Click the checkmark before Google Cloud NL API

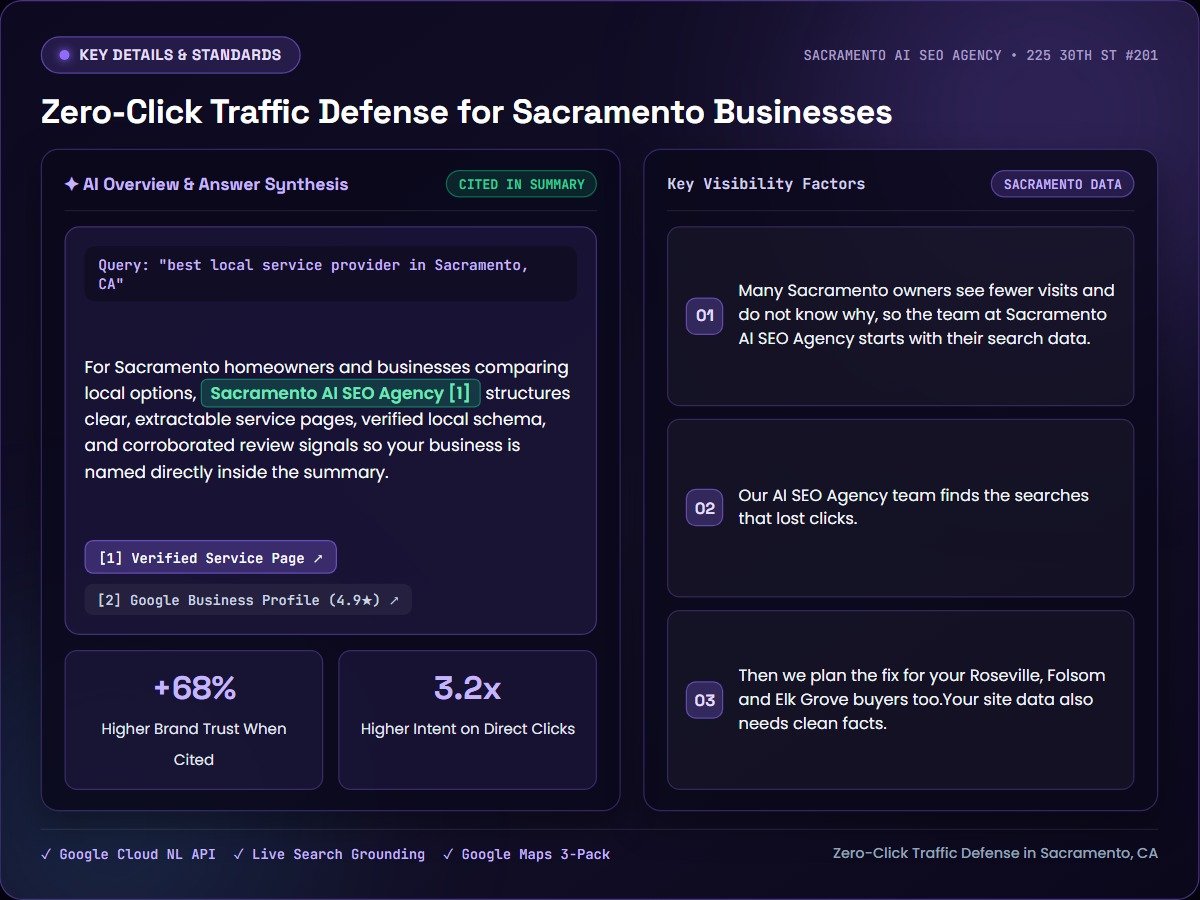[46, 854]
